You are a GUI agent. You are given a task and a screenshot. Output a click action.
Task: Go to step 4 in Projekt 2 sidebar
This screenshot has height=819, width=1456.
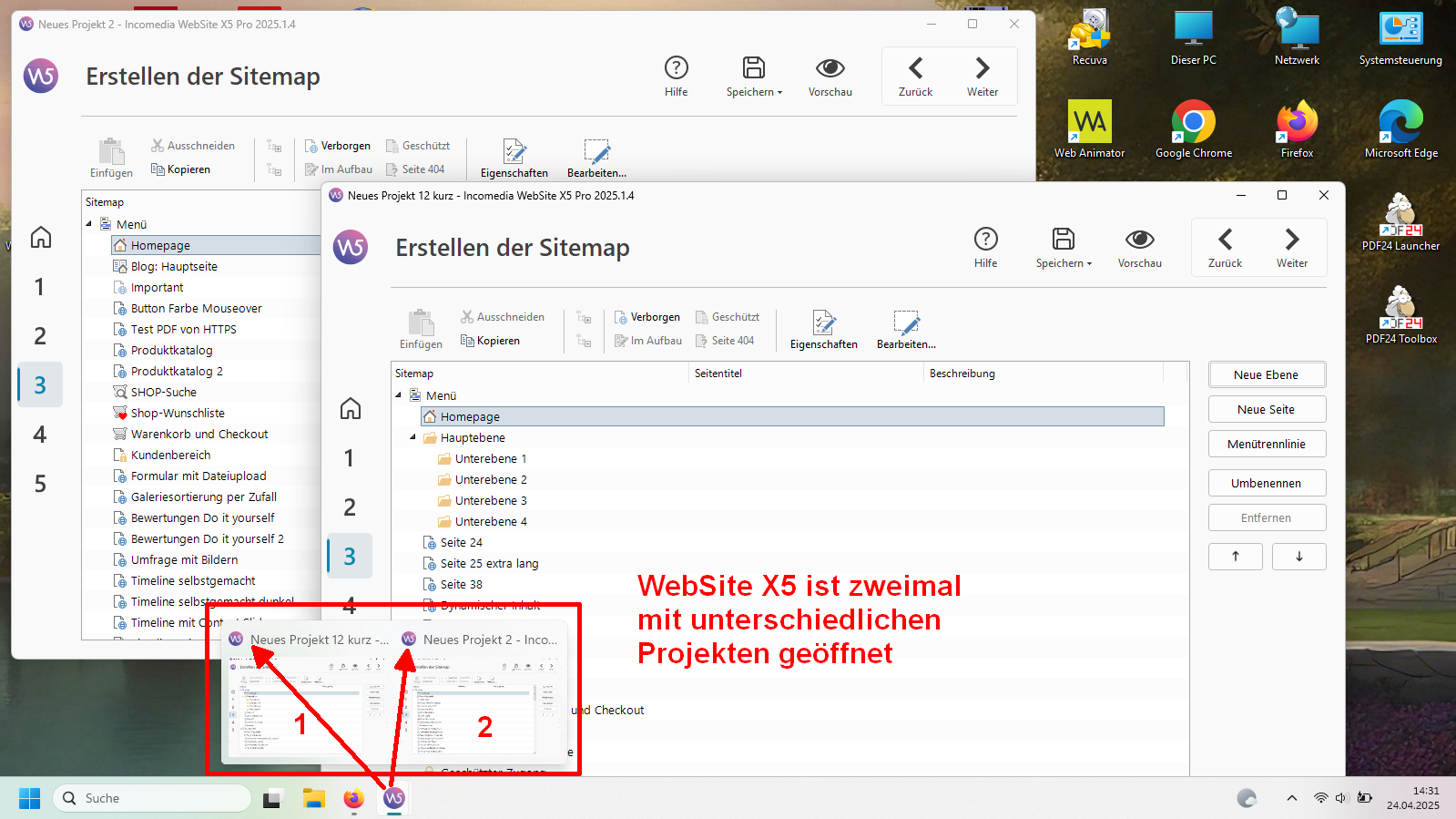40,434
